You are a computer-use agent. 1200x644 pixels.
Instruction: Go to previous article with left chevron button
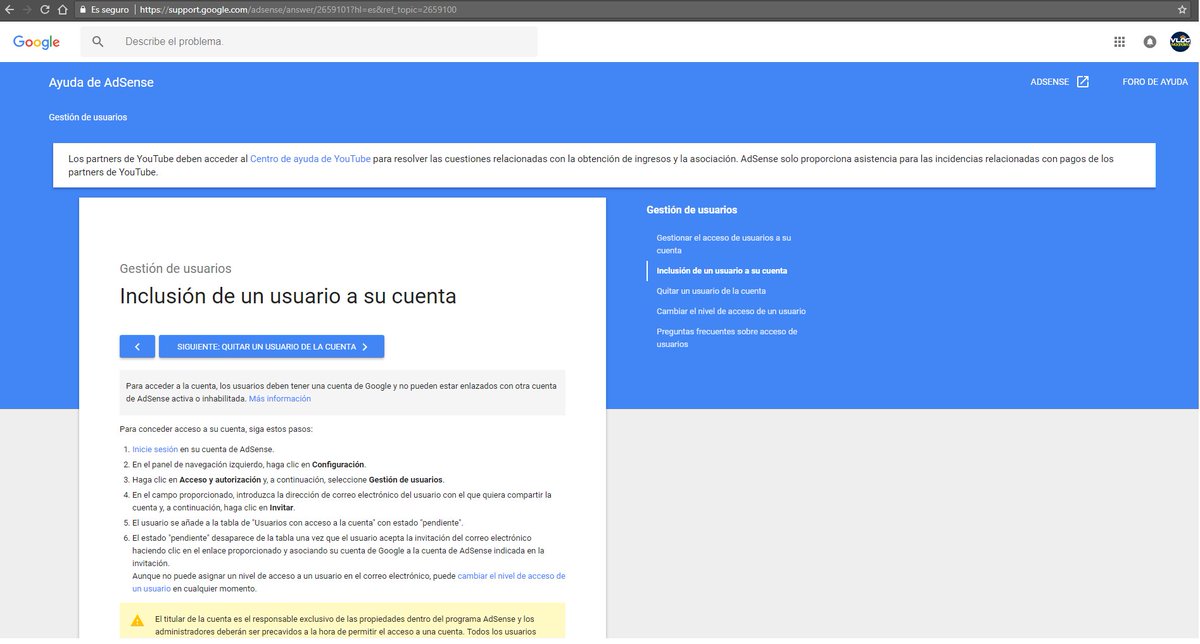tap(137, 346)
